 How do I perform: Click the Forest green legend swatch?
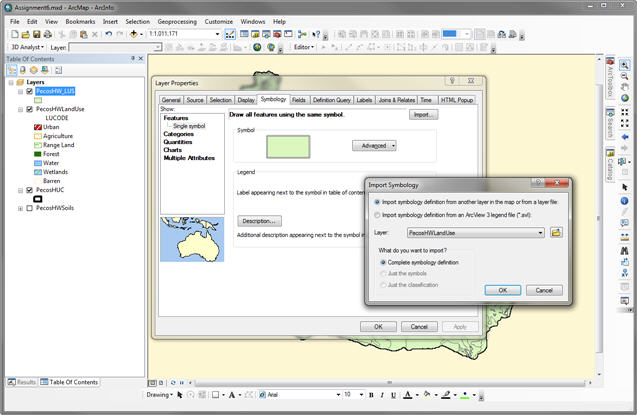coord(38,154)
